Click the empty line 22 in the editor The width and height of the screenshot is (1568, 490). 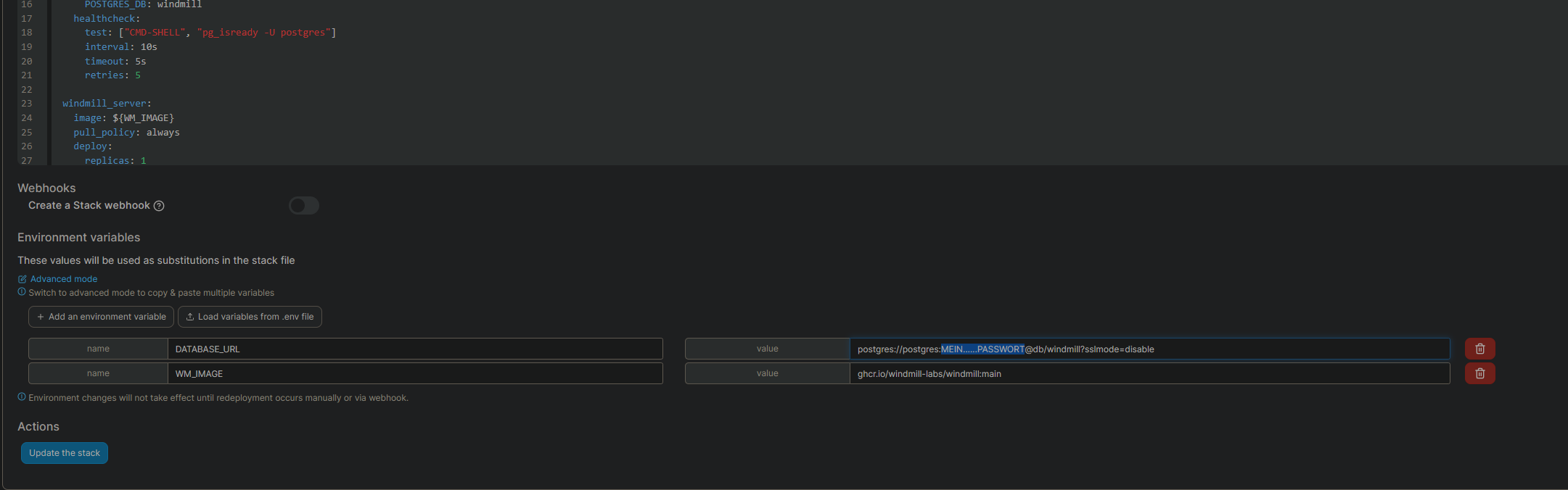[218, 90]
